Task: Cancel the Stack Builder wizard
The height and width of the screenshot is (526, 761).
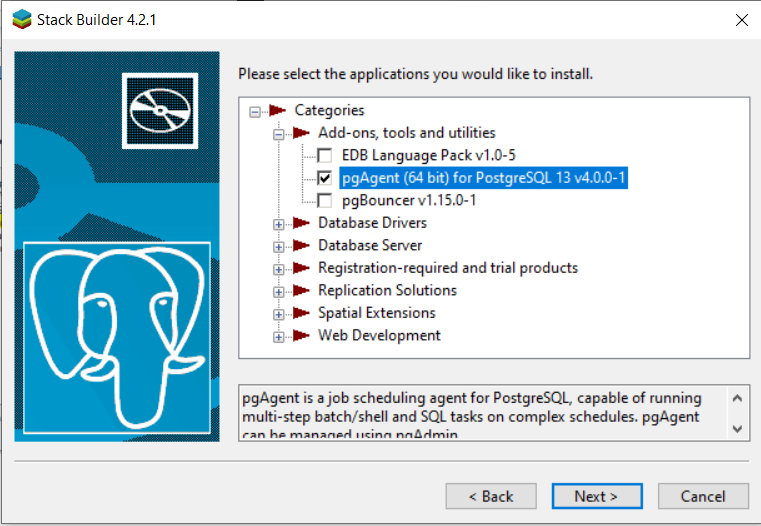Action: tap(703, 496)
